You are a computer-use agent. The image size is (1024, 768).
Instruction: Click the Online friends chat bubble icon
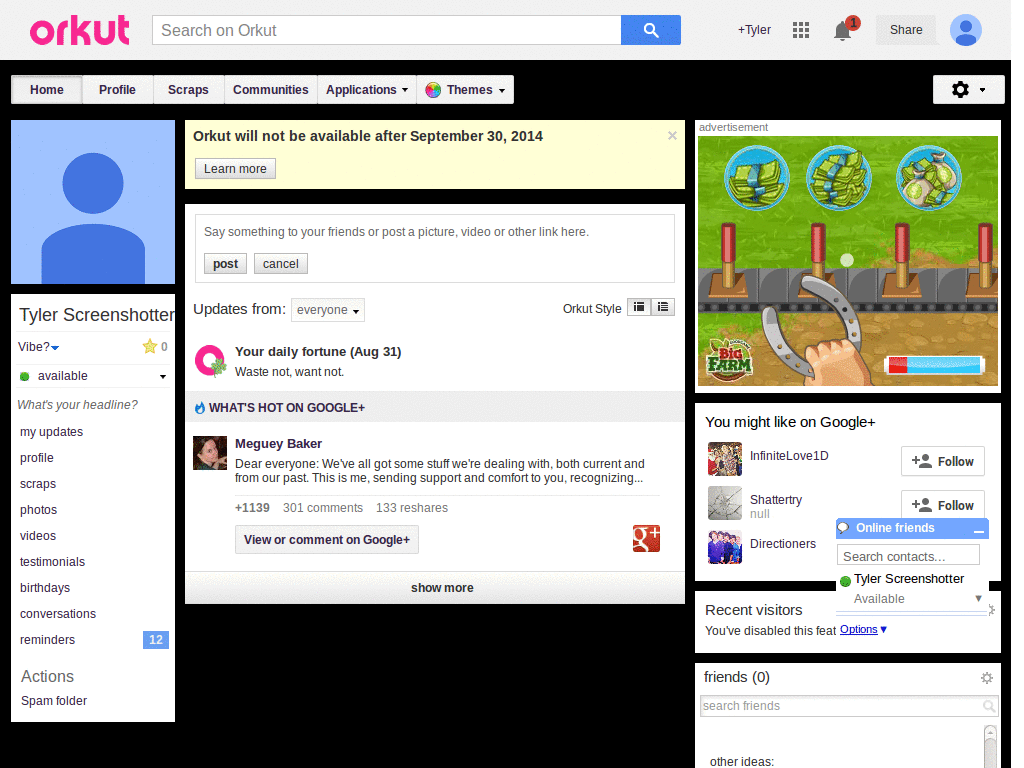coord(843,528)
